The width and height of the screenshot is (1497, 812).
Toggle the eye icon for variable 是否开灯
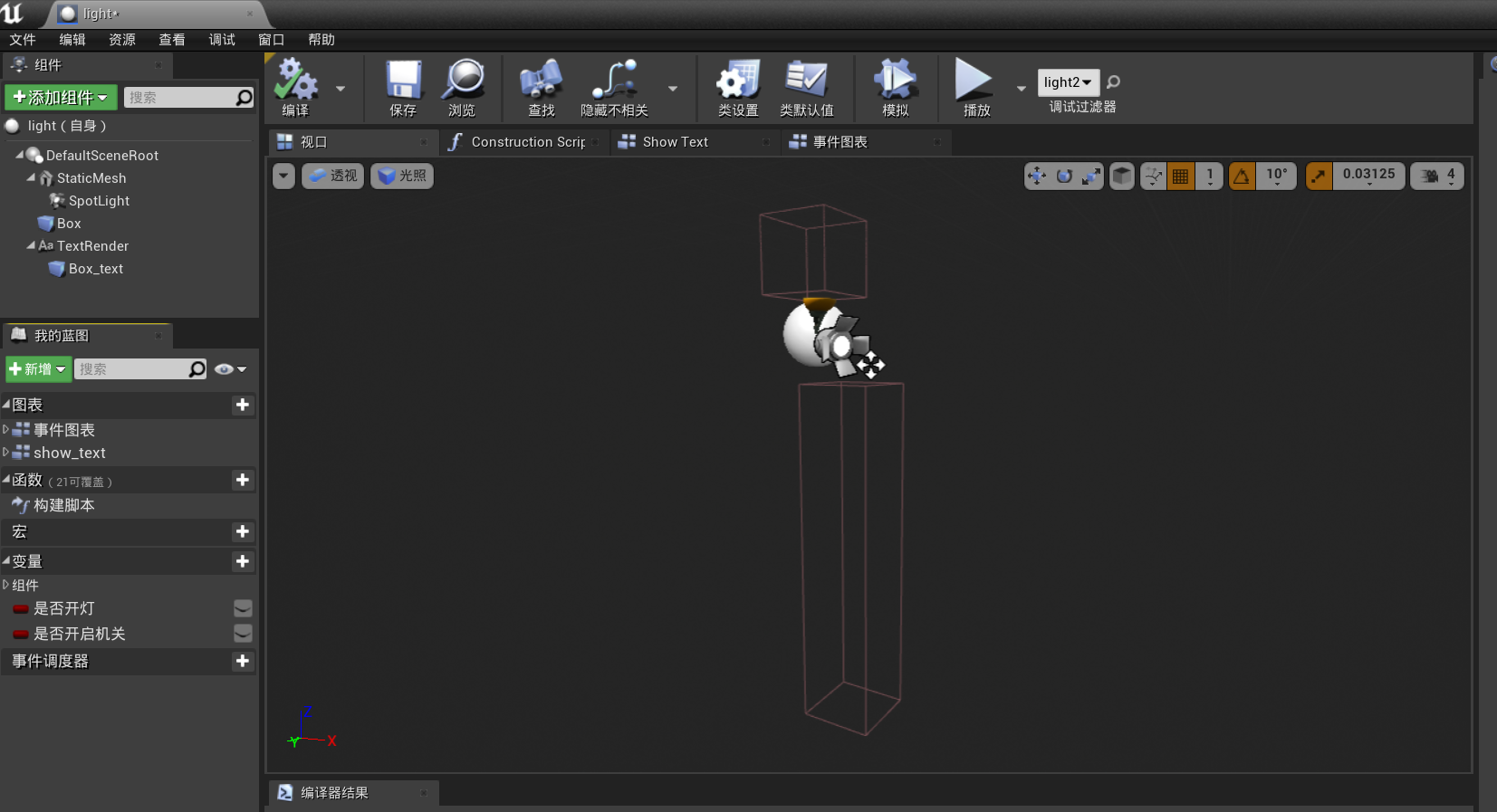[x=243, y=608]
